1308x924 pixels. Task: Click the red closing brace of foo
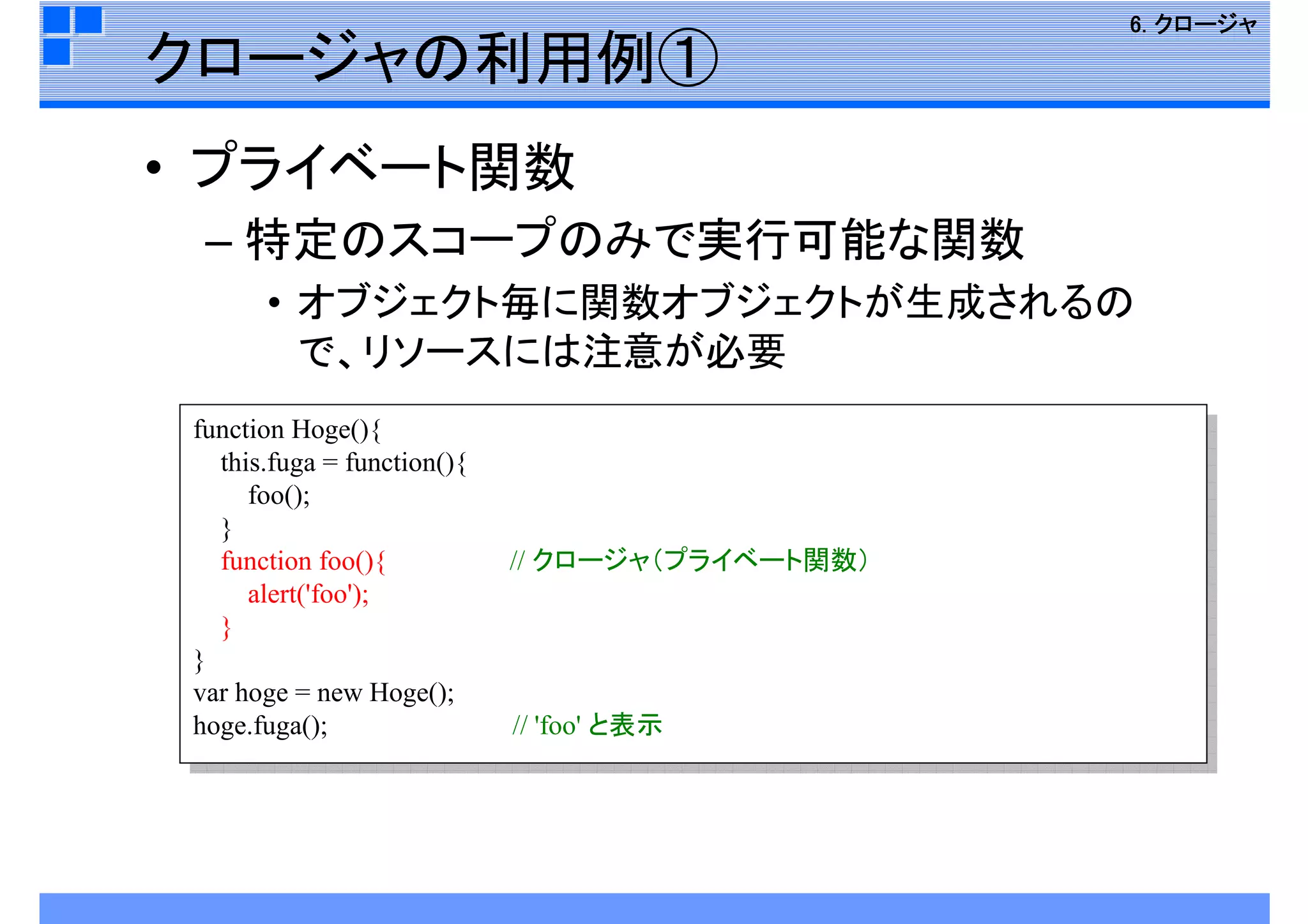coord(226,628)
